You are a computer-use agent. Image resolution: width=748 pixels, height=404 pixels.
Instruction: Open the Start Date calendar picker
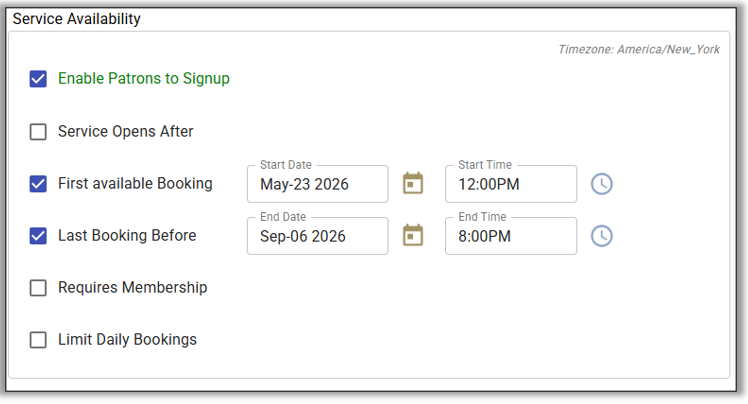pyautogui.click(x=413, y=184)
